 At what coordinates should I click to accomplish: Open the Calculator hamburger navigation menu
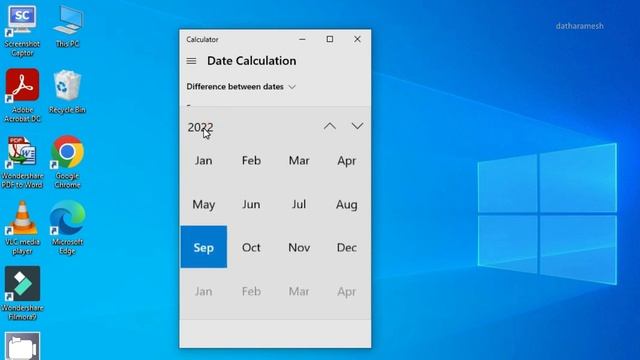point(191,61)
